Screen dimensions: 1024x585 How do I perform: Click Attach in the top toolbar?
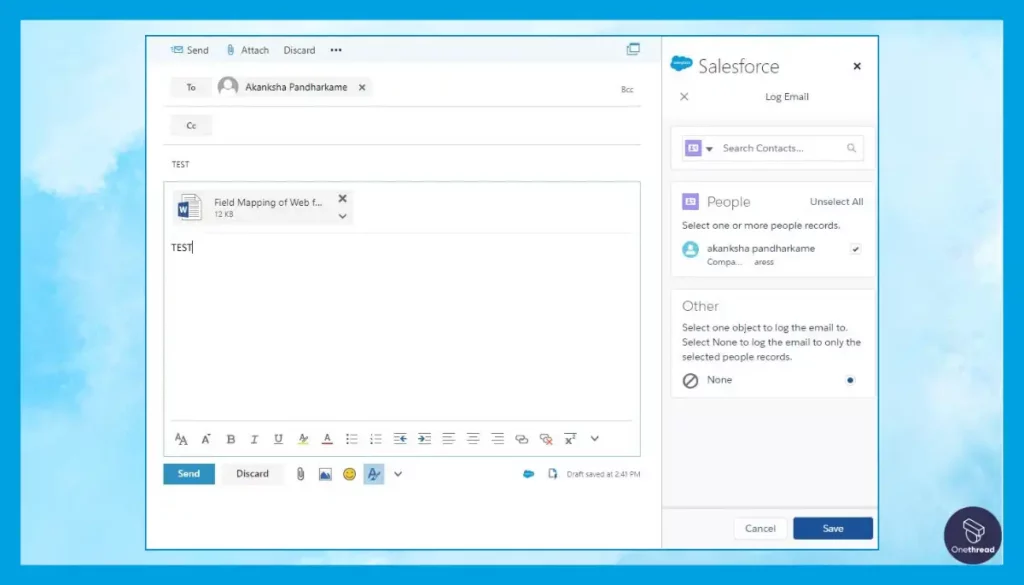(248, 50)
